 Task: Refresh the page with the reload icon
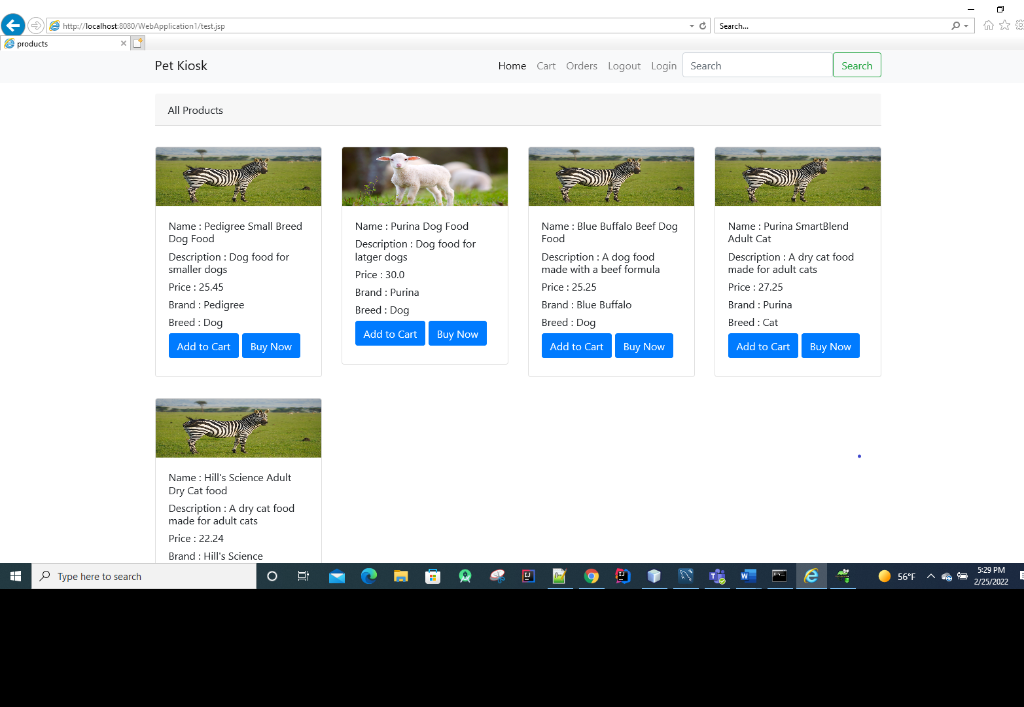click(x=703, y=26)
